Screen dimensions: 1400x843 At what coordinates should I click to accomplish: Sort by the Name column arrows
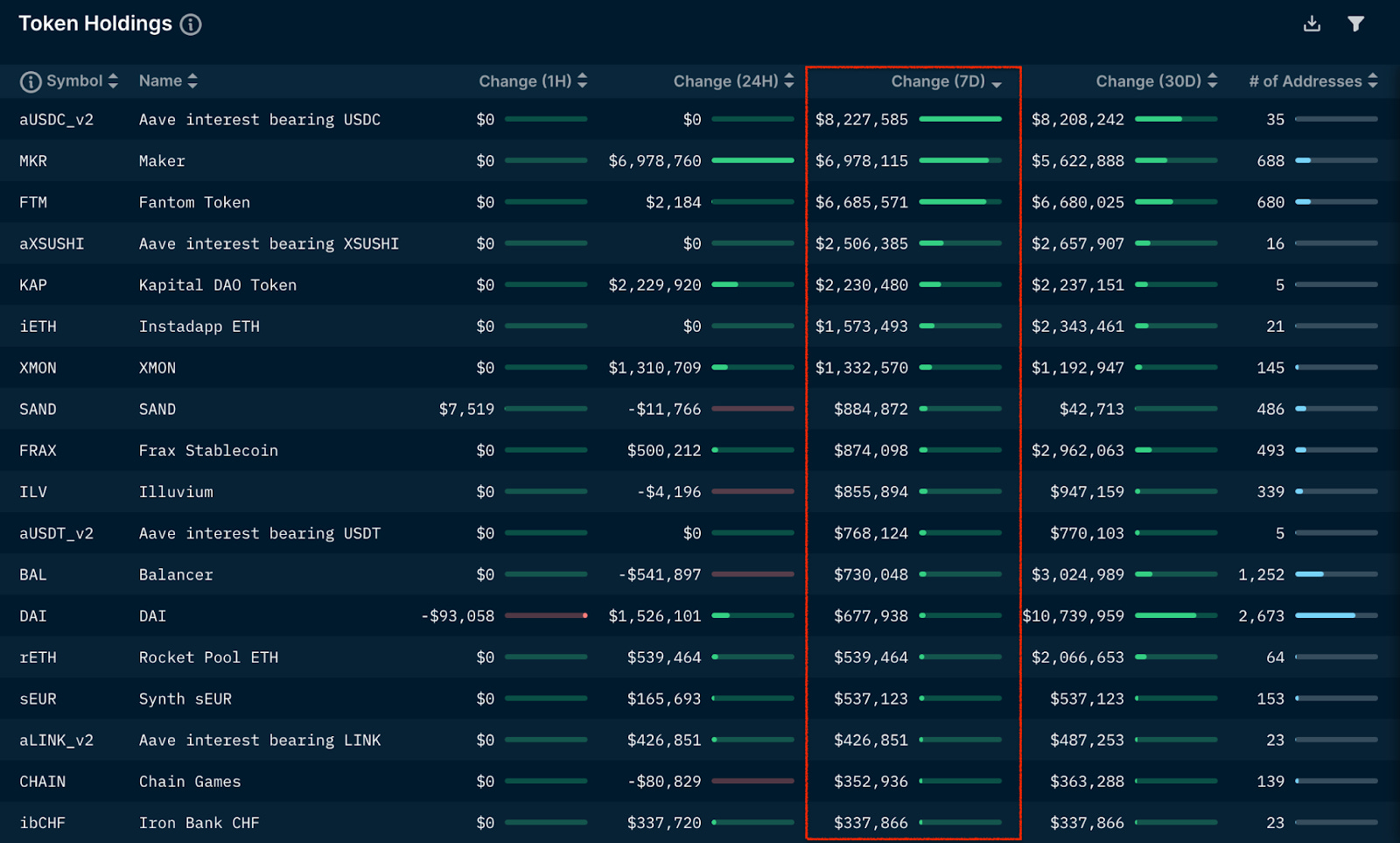(x=192, y=81)
